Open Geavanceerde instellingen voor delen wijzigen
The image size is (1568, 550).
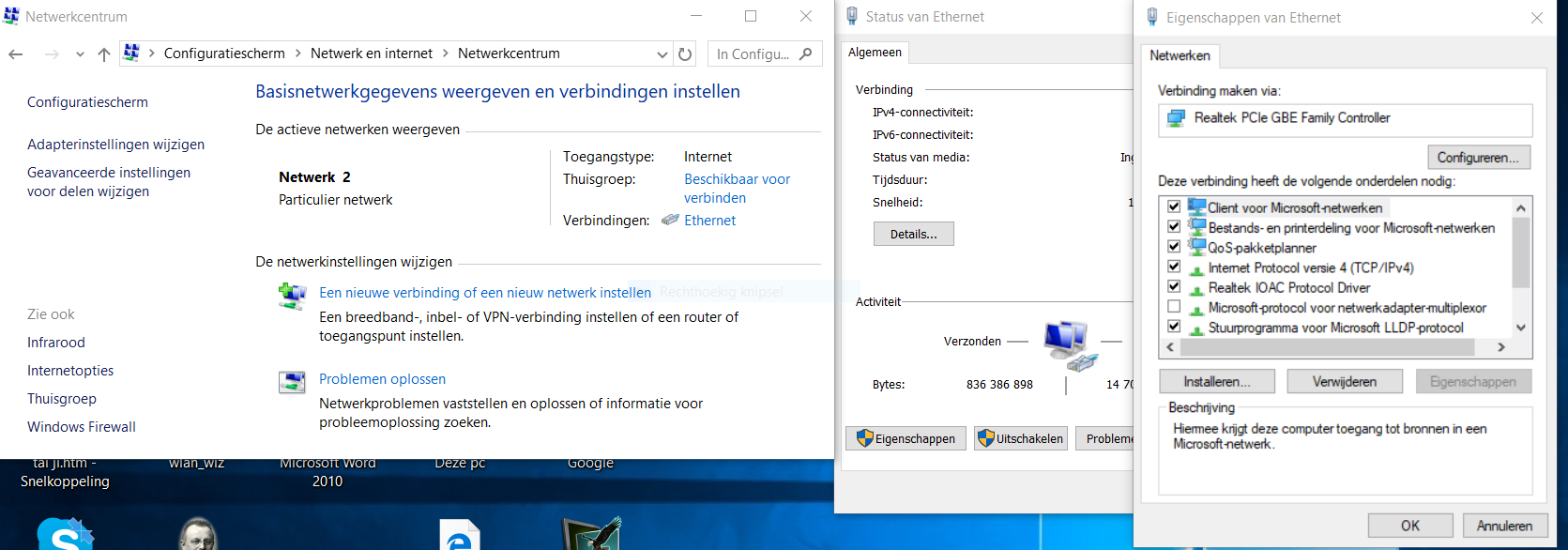coord(109,182)
